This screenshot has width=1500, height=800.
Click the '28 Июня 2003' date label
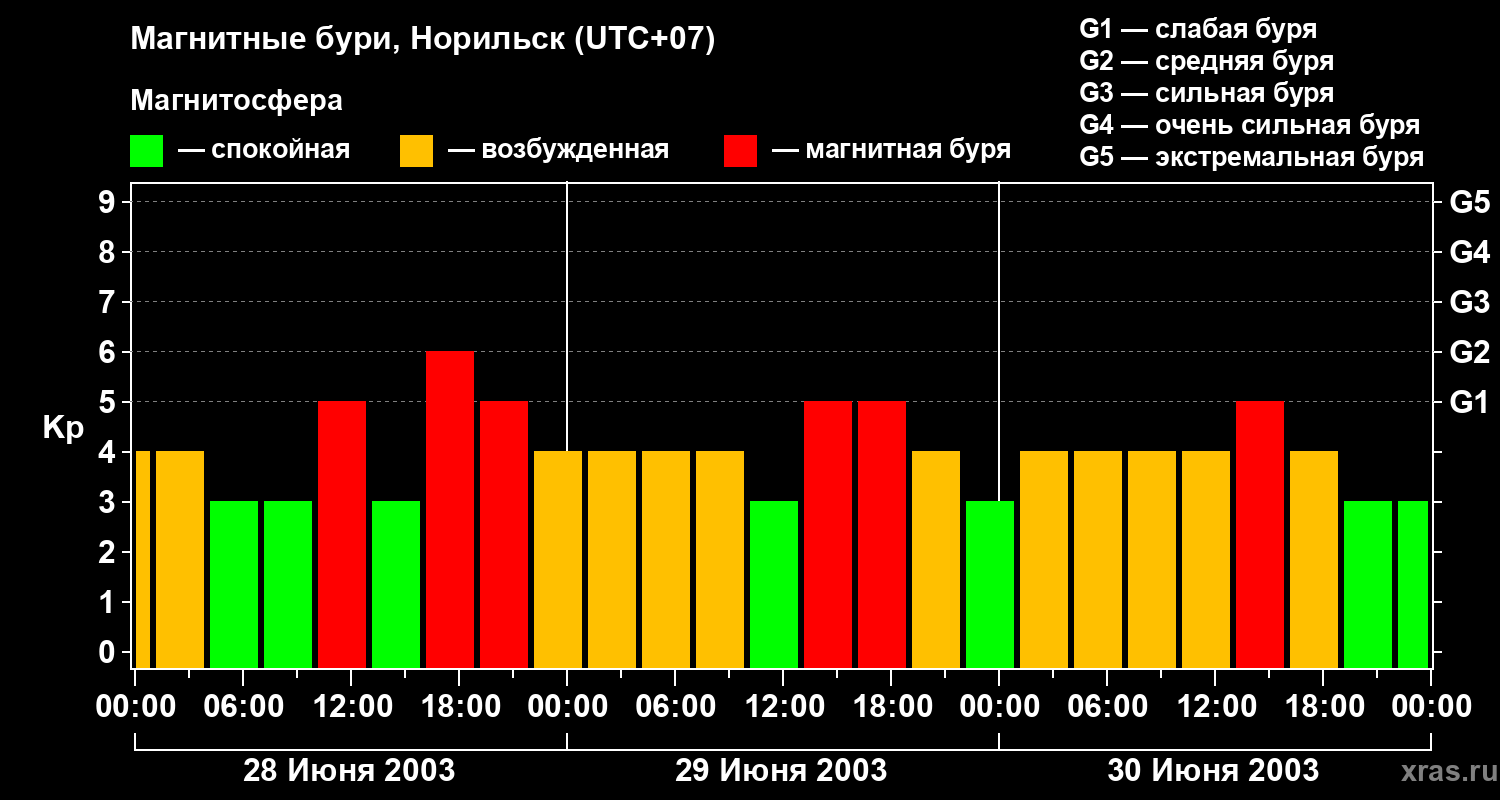coord(349,771)
